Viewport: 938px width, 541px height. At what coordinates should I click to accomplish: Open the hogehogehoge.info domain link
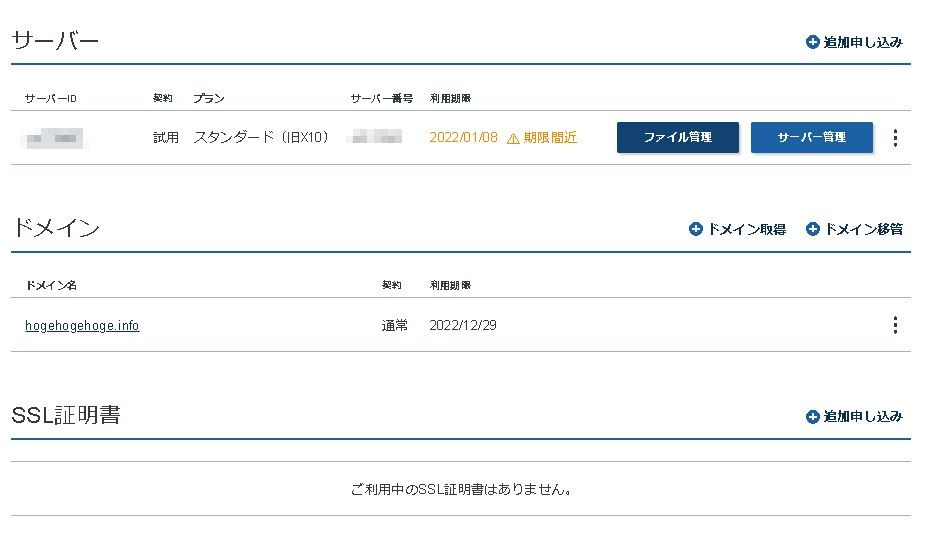pyautogui.click(x=82, y=325)
